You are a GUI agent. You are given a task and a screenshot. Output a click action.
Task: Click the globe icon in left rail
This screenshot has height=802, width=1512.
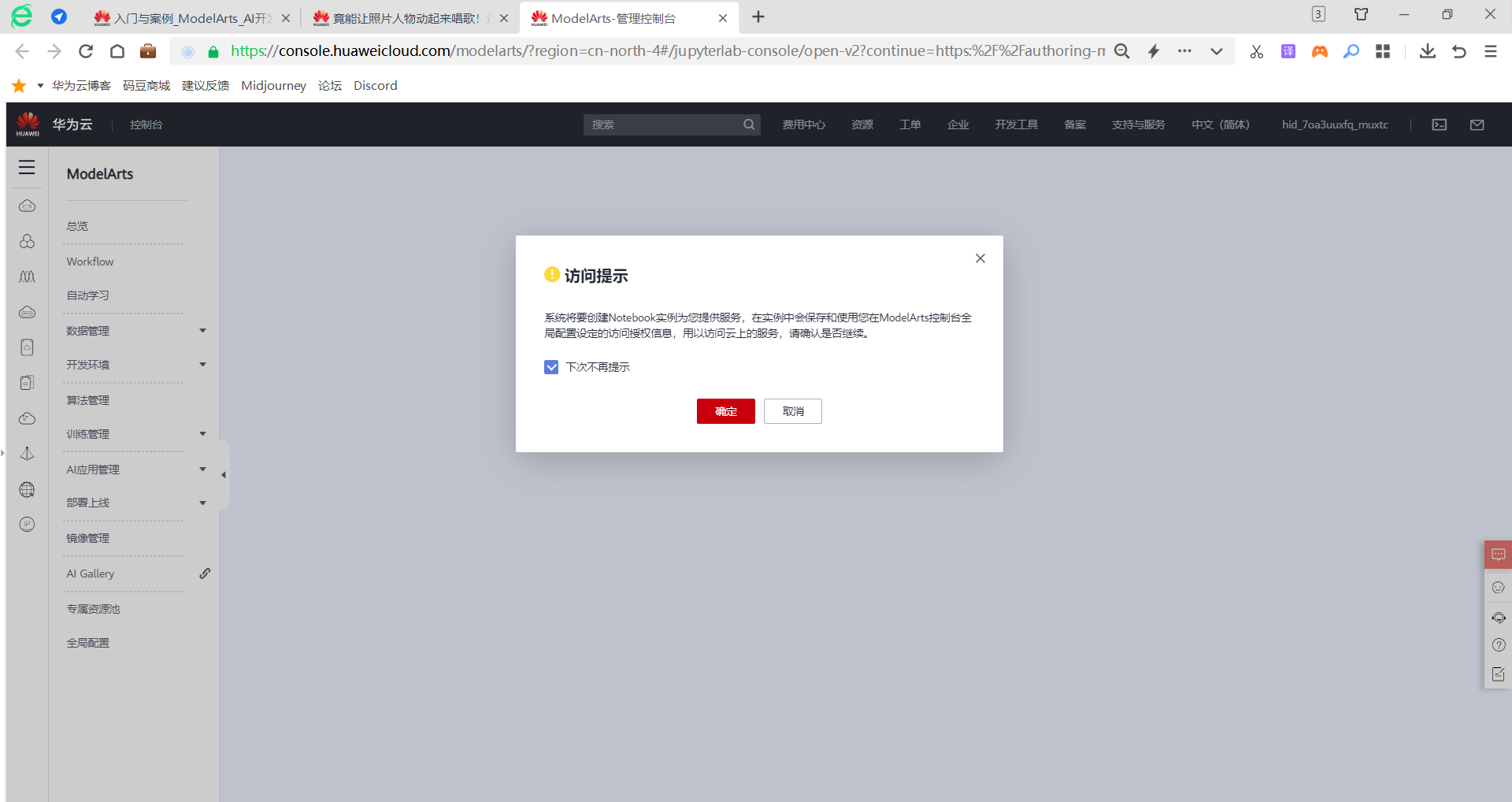click(x=27, y=489)
